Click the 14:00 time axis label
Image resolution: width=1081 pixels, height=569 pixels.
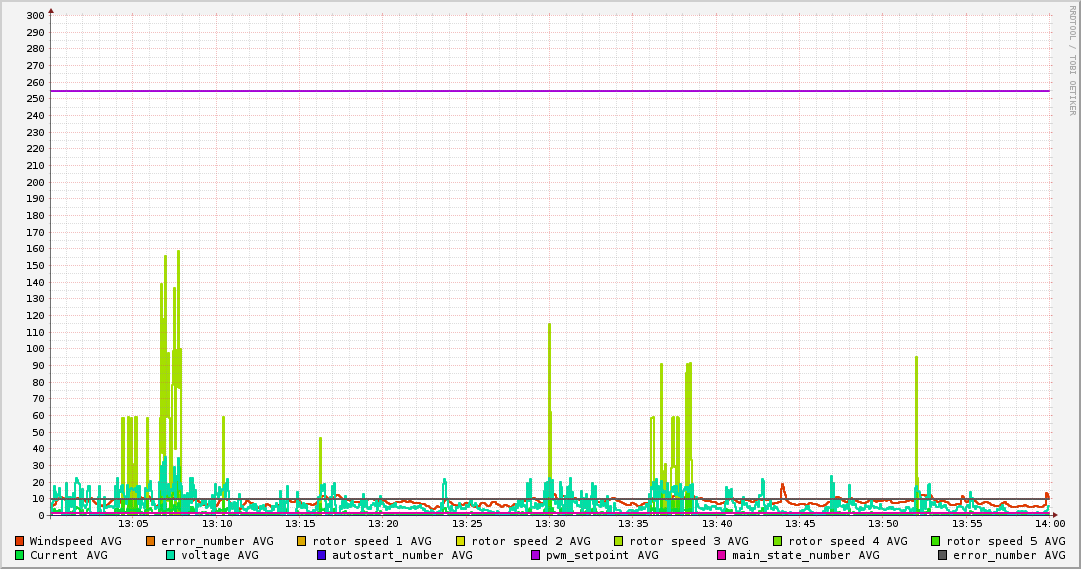[x=1049, y=523]
